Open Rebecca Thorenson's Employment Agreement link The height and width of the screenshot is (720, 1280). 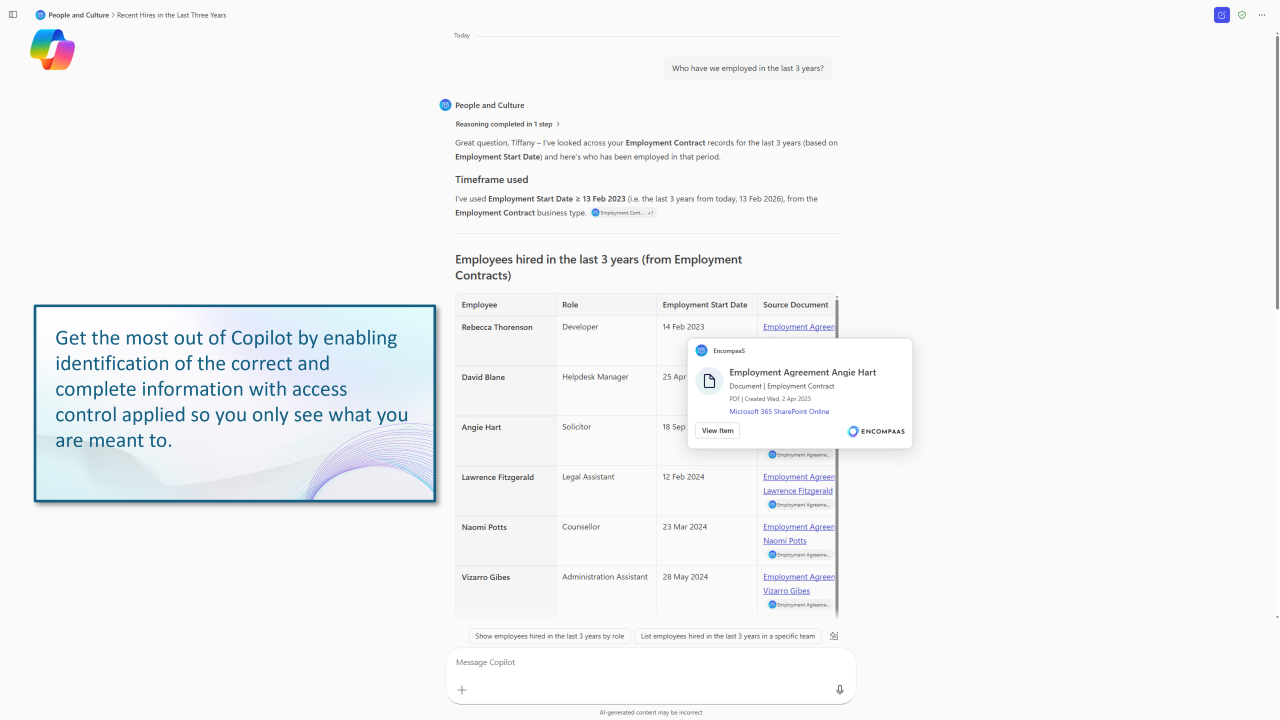pyautogui.click(x=799, y=327)
